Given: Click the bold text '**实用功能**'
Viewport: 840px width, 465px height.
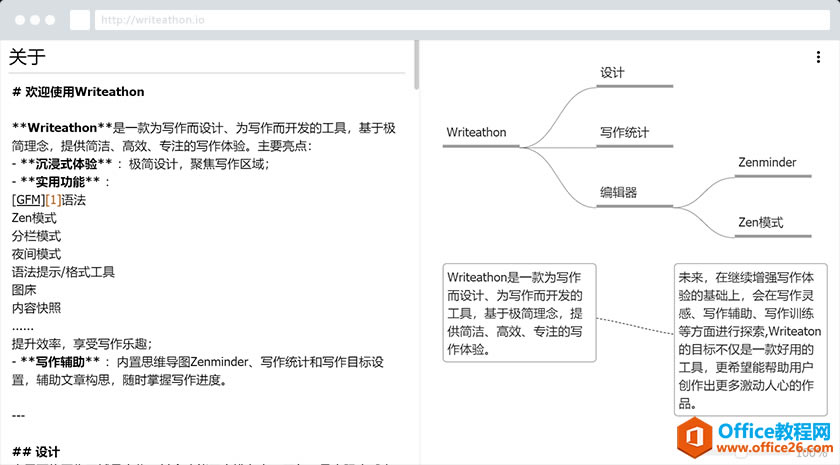Looking at the screenshot, I should pyautogui.click(x=60, y=182).
